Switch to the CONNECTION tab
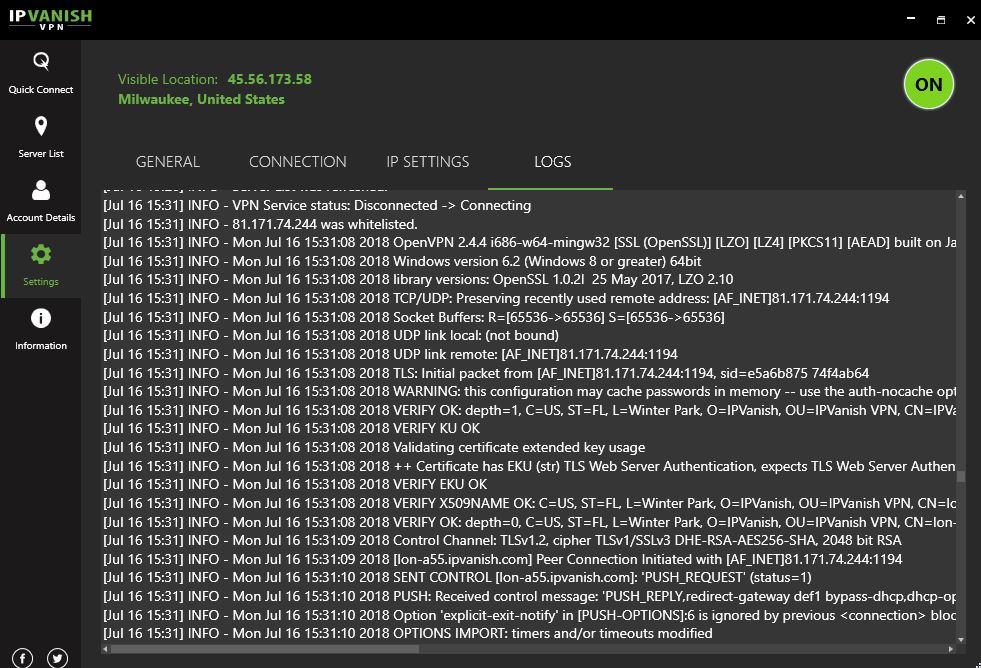Image resolution: width=981 pixels, height=668 pixels. coord(298,162)
